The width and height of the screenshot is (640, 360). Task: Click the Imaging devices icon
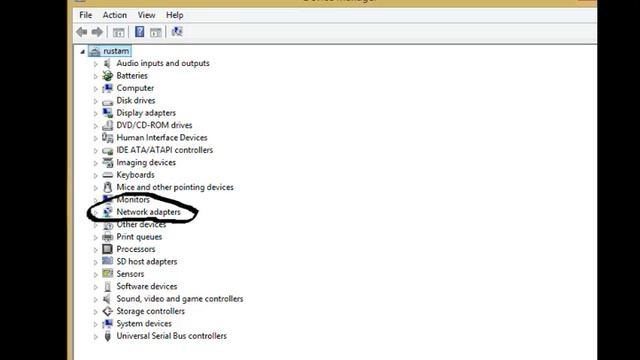107,162
